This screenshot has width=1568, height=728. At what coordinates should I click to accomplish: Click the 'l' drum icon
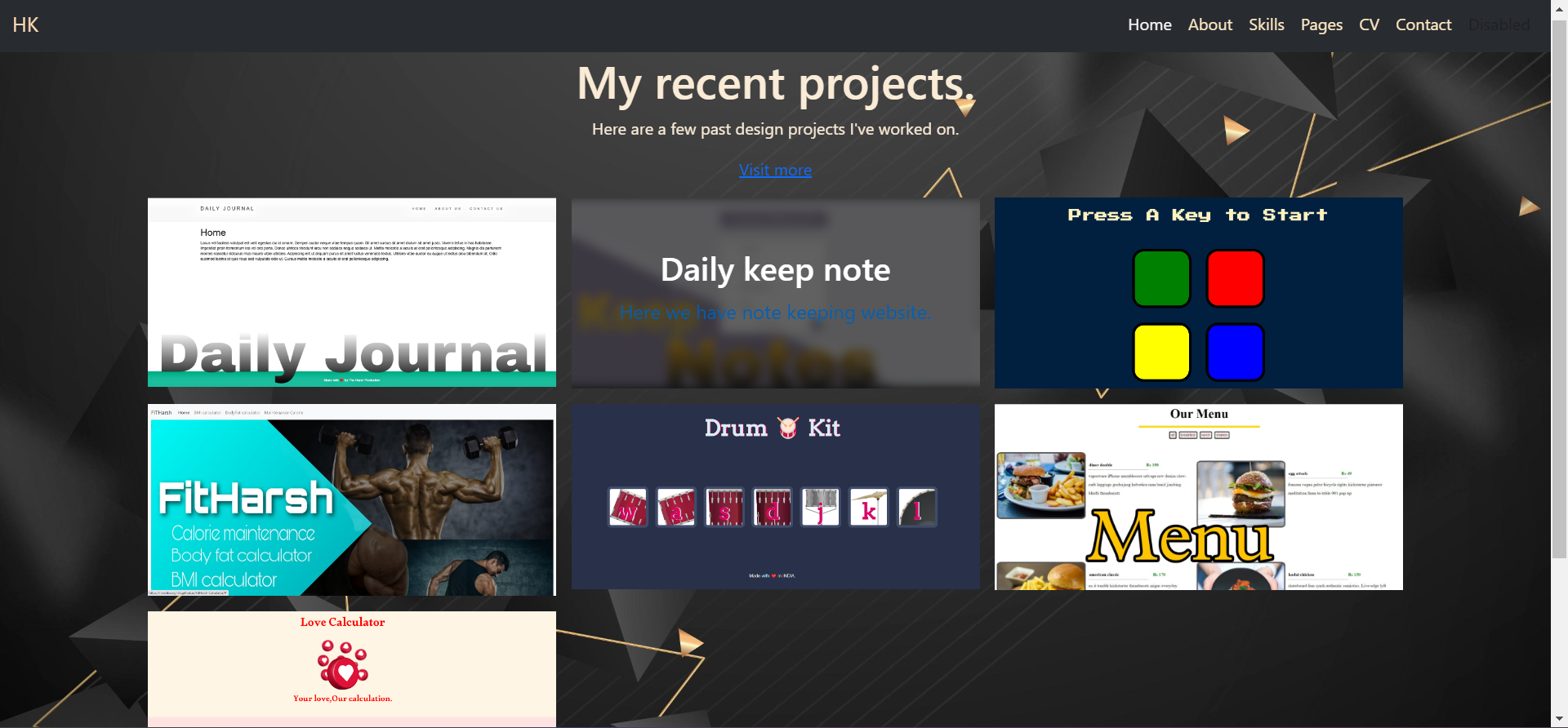click(x=917, y=507)
